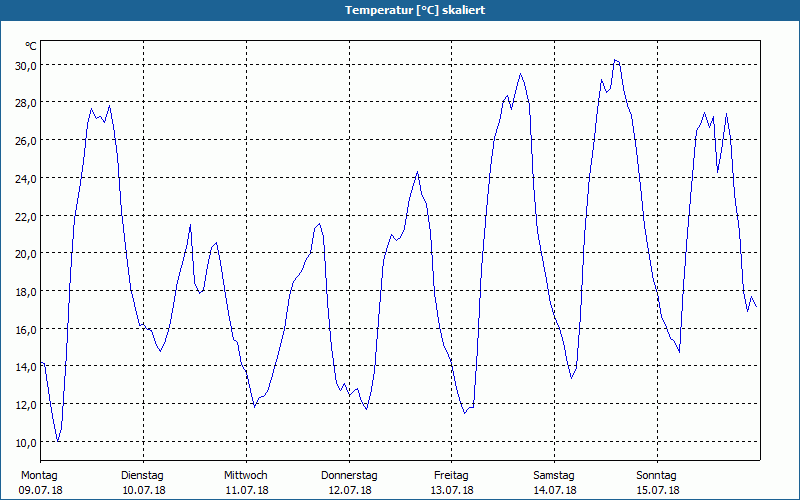The image size is (800, 500).
Task: Click the Montag day label
Action: [39, 476]
